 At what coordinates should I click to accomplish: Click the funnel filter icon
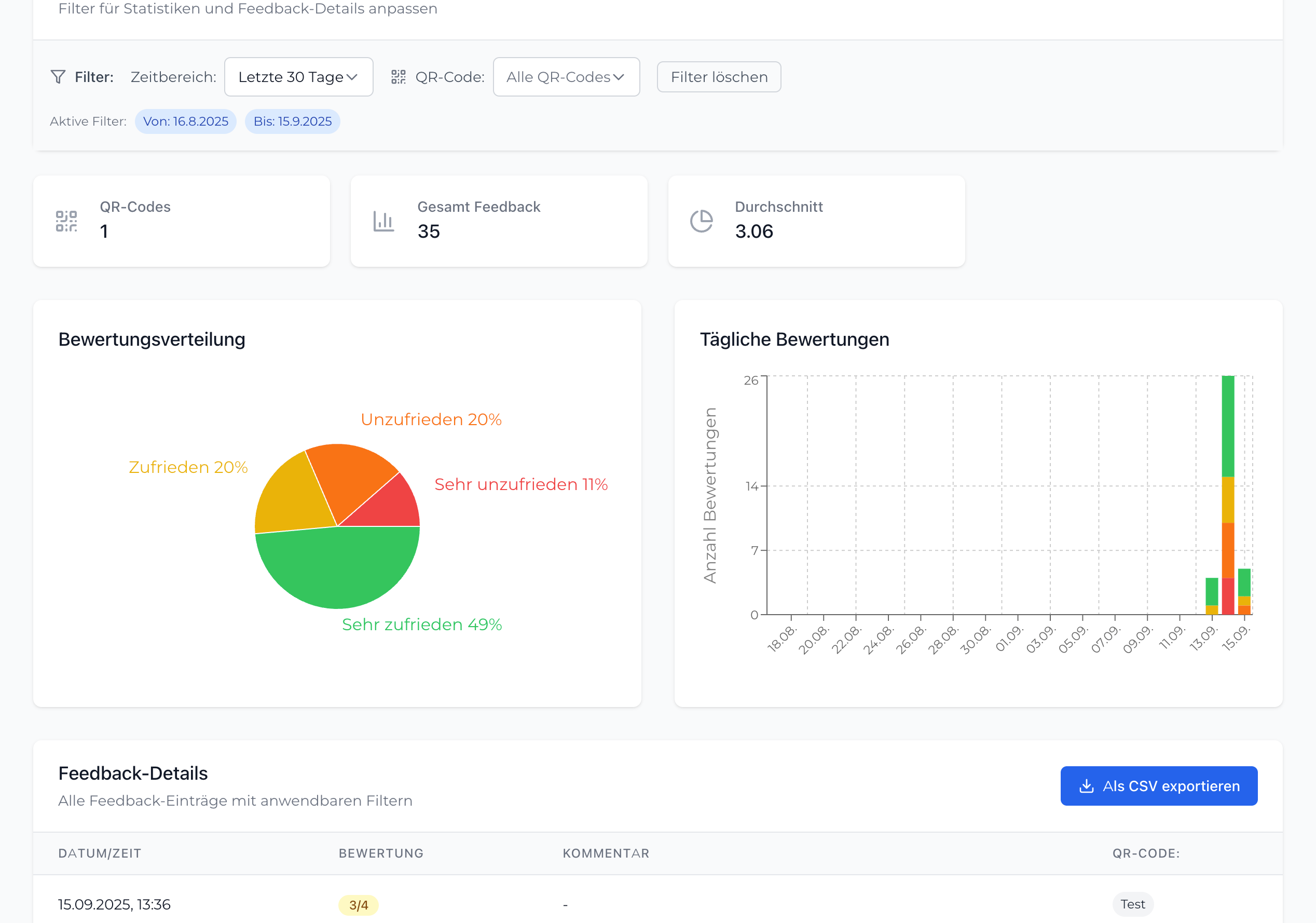pyautogui.click(x=58, y=77)
